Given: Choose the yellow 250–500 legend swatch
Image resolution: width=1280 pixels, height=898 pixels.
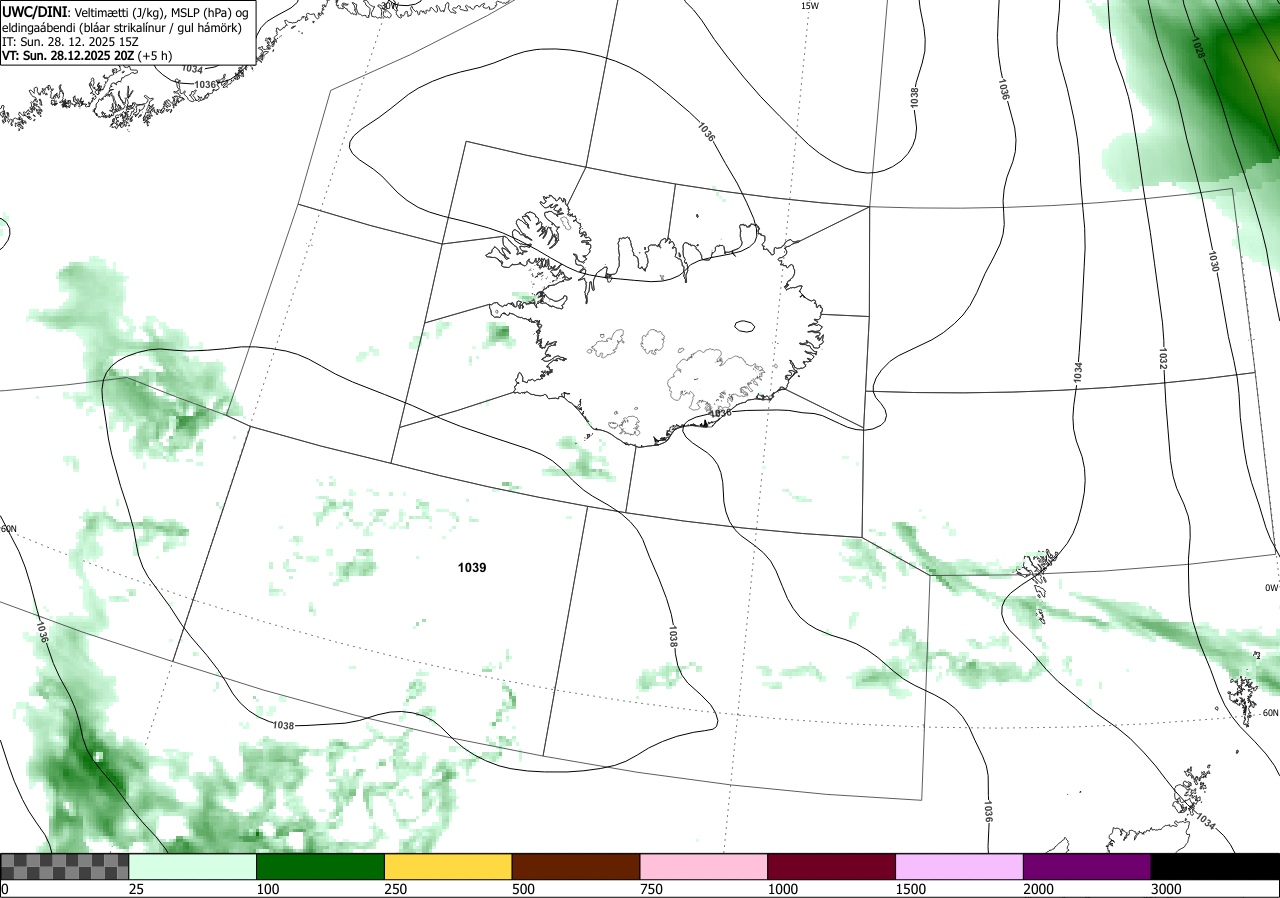Looking at the screenshot, I should click(448, 866).
